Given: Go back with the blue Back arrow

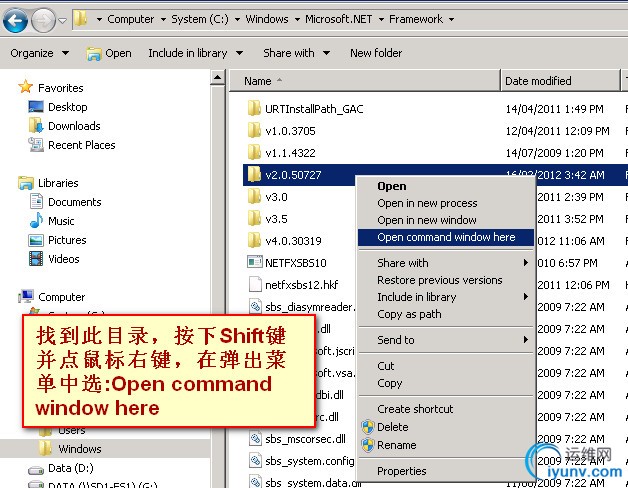Looking at the screenshot, I should point(15,20).
